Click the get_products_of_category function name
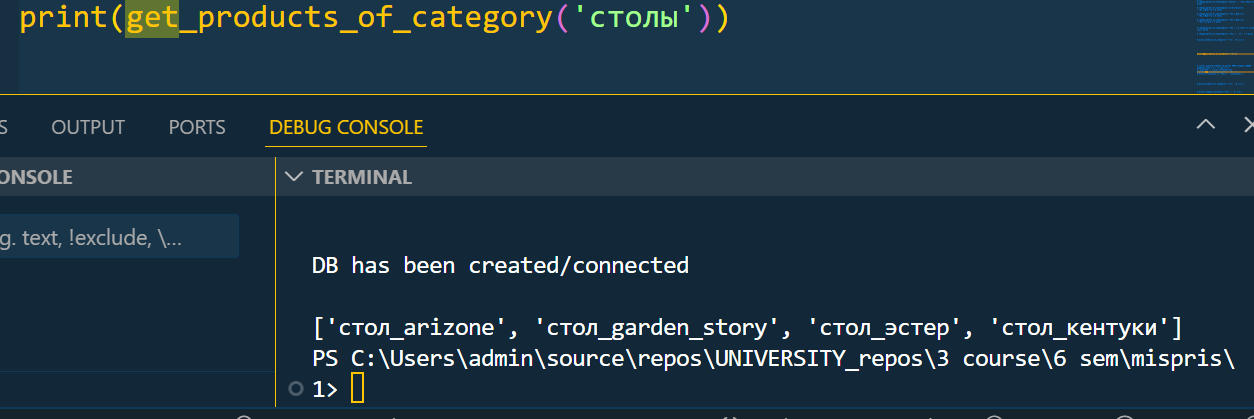 338,19
